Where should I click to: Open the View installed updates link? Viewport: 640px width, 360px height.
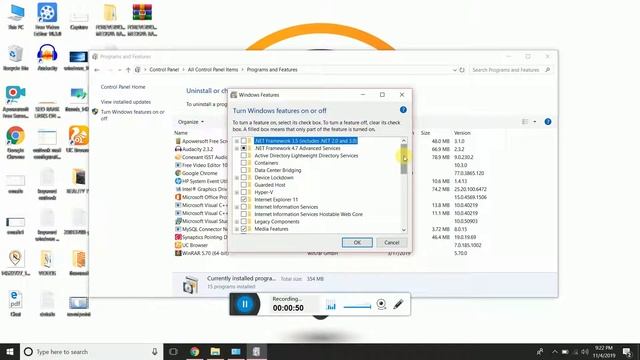pos(126,102)
